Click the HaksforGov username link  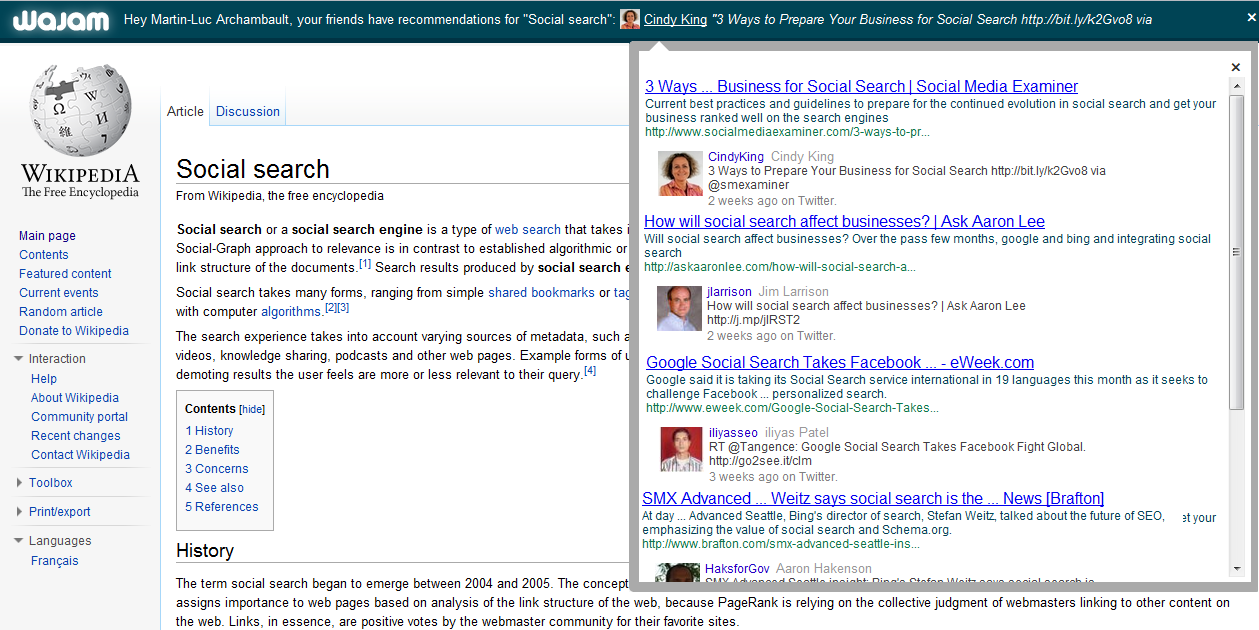737,569
